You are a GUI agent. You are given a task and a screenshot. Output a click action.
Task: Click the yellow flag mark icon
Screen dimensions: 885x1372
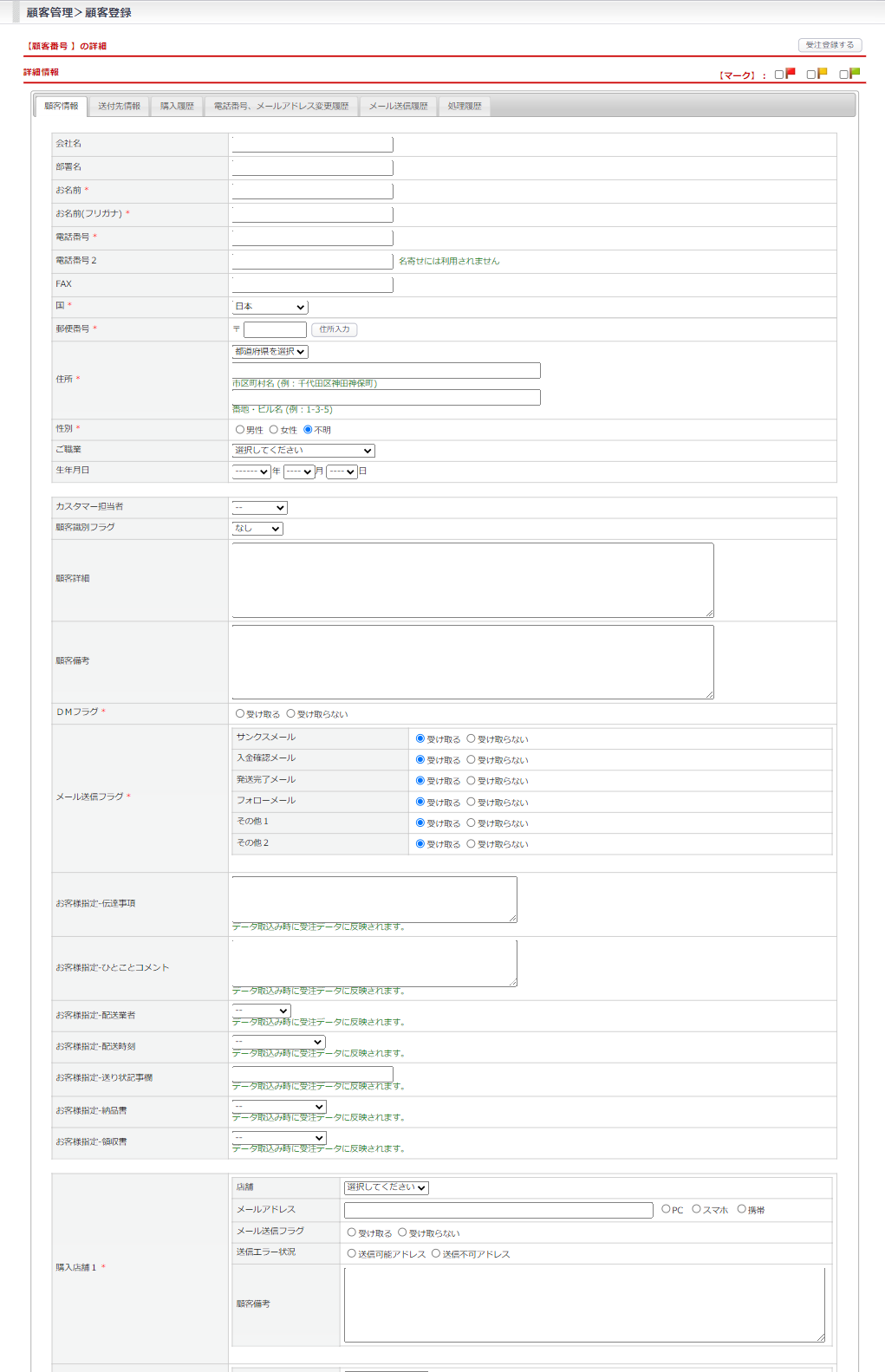[x=823, y=74]
